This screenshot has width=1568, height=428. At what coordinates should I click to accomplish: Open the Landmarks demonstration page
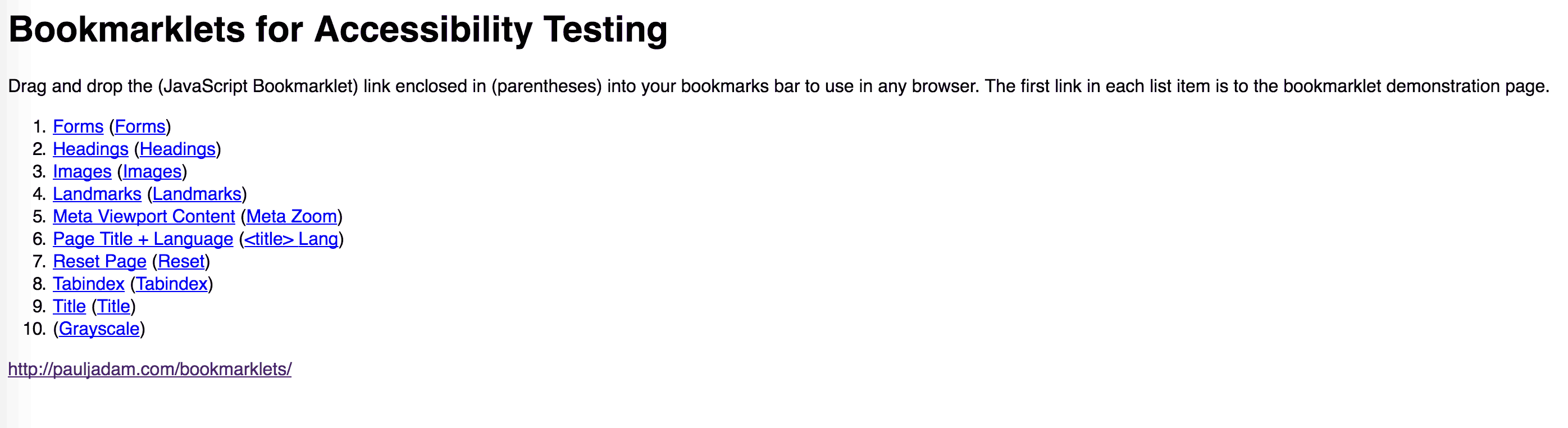[x=97, y=194]
